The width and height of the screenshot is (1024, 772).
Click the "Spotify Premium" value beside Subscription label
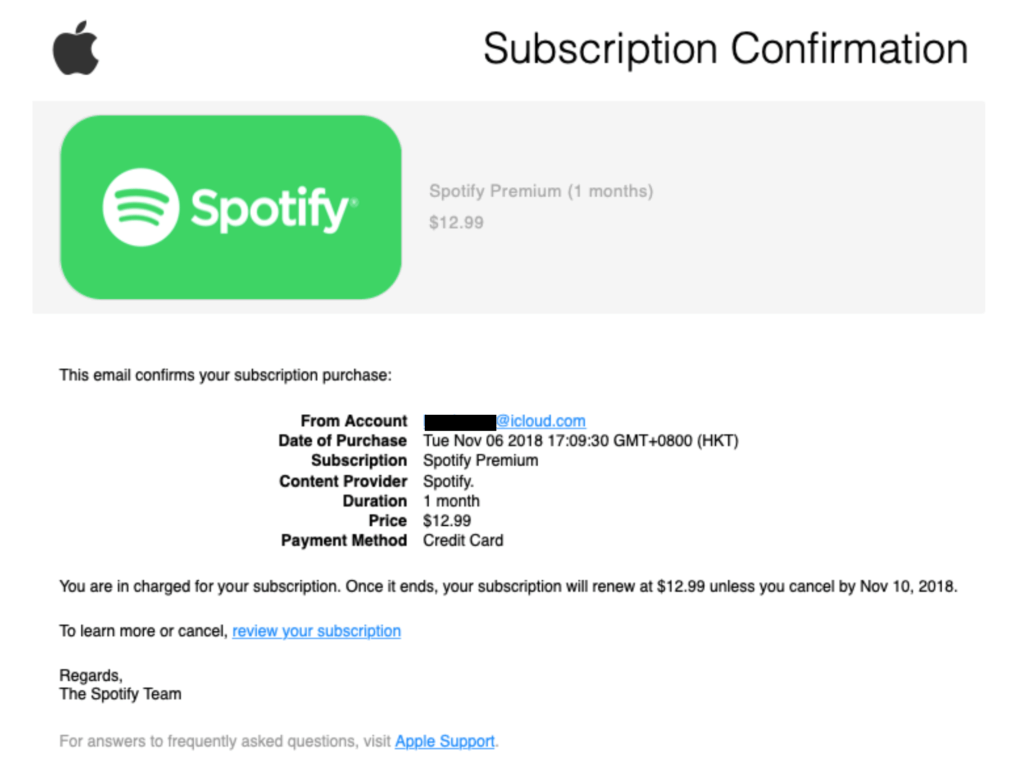coord(480,461)
